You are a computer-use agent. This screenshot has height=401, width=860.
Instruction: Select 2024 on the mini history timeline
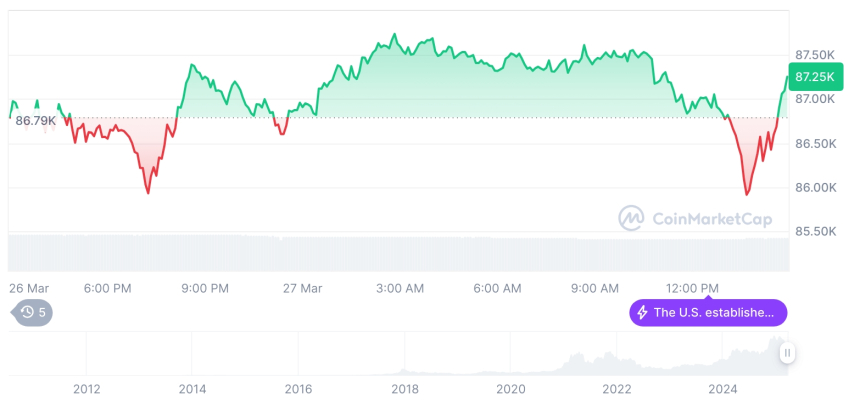[x=723, y=389]
